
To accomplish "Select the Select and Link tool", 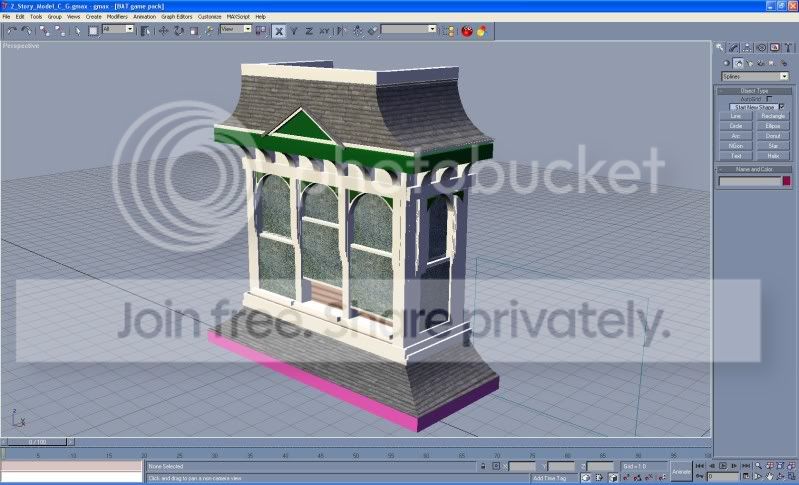I will [44, 31].
